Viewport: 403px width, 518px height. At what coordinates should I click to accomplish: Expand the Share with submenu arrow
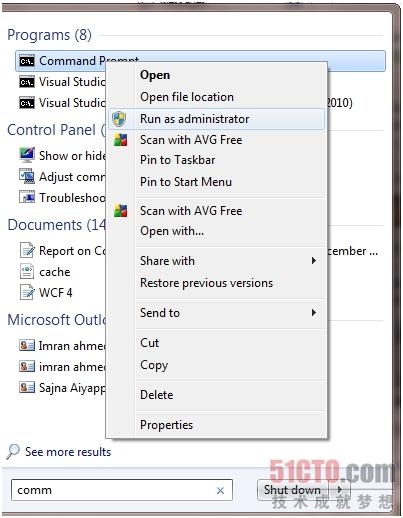tap(313, 261)
